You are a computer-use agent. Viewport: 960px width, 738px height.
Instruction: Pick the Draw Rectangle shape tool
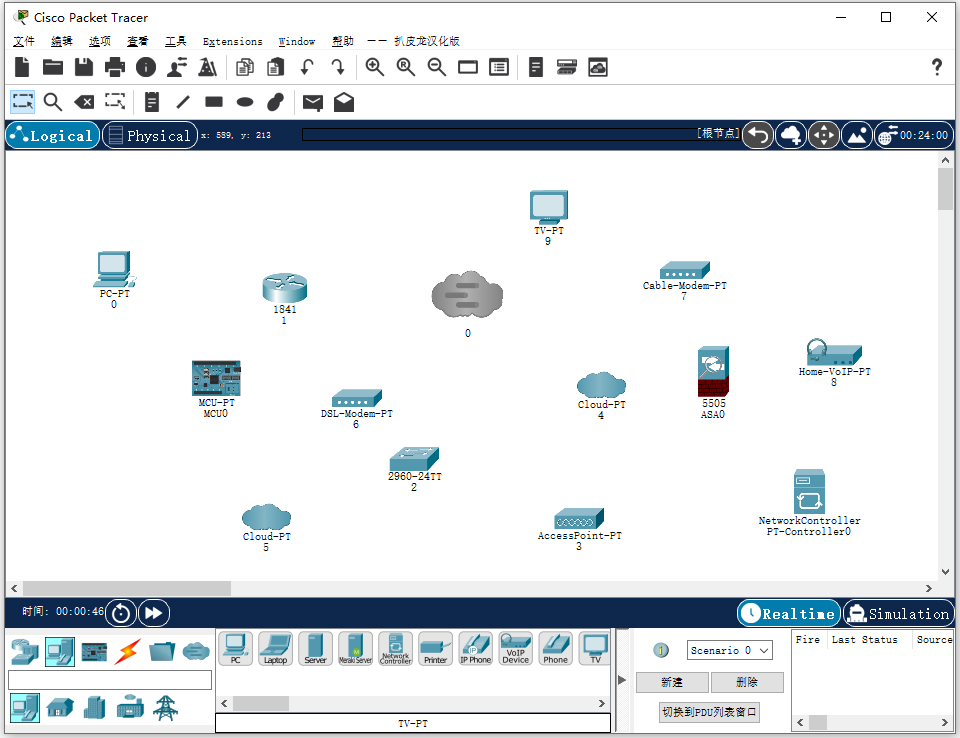(213, 101)
